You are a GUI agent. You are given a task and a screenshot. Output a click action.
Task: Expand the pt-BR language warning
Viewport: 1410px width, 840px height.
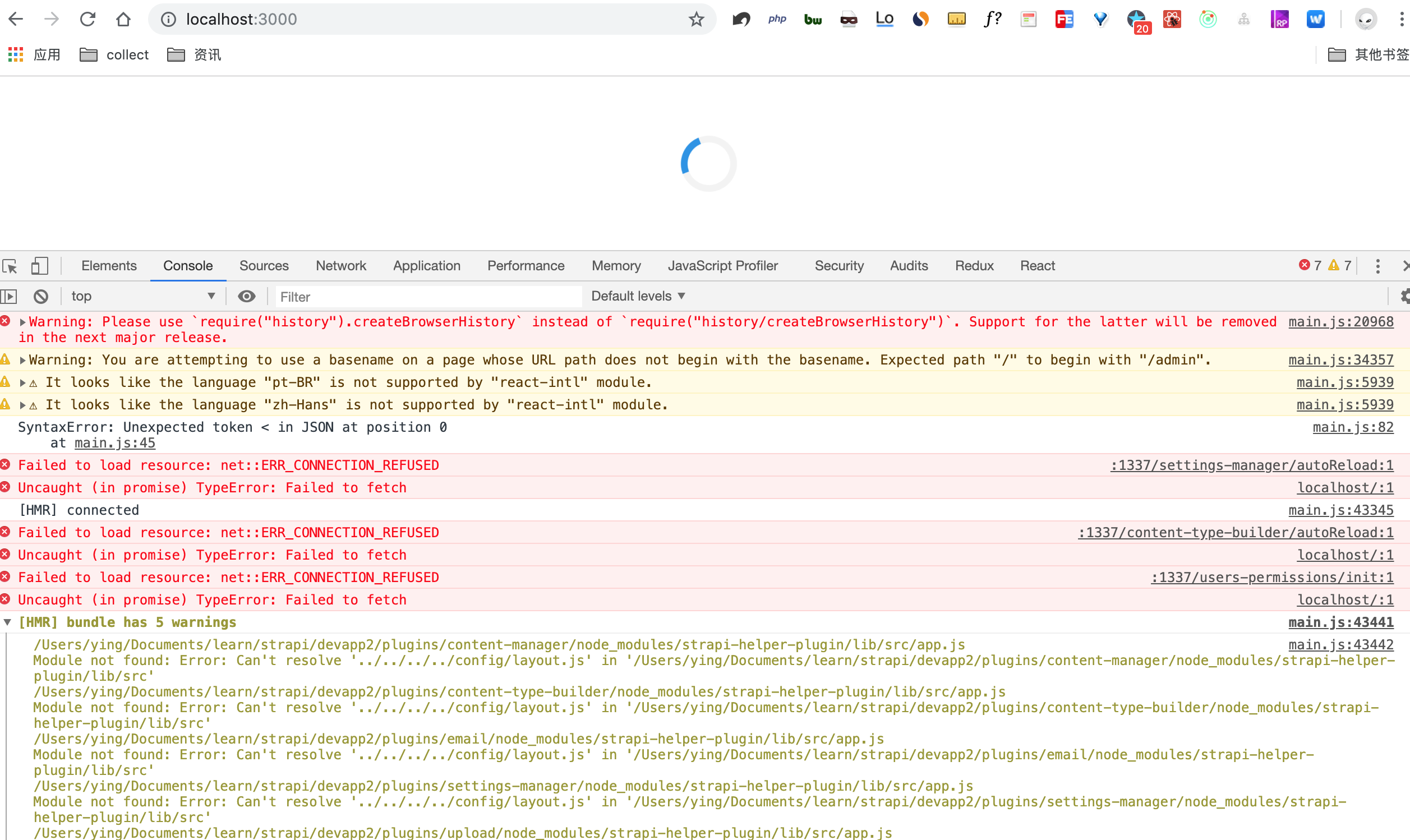pos(22,382)
